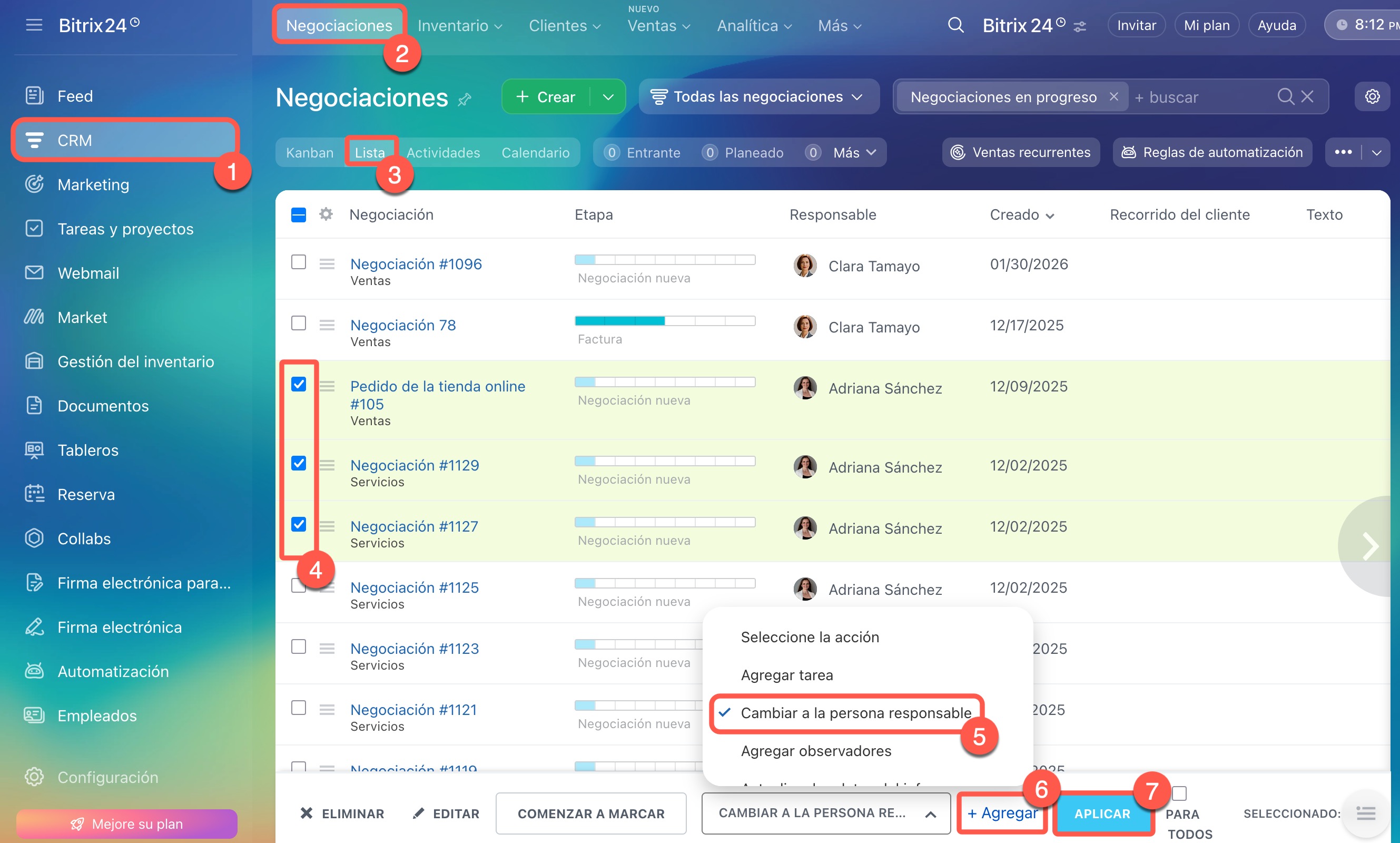
Task: Enable the Para todos checkbox
Action: coord(1179,793)
